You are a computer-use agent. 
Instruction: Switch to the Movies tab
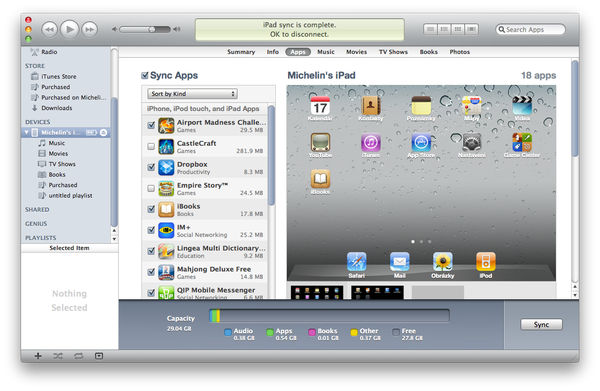coord(356,52)
